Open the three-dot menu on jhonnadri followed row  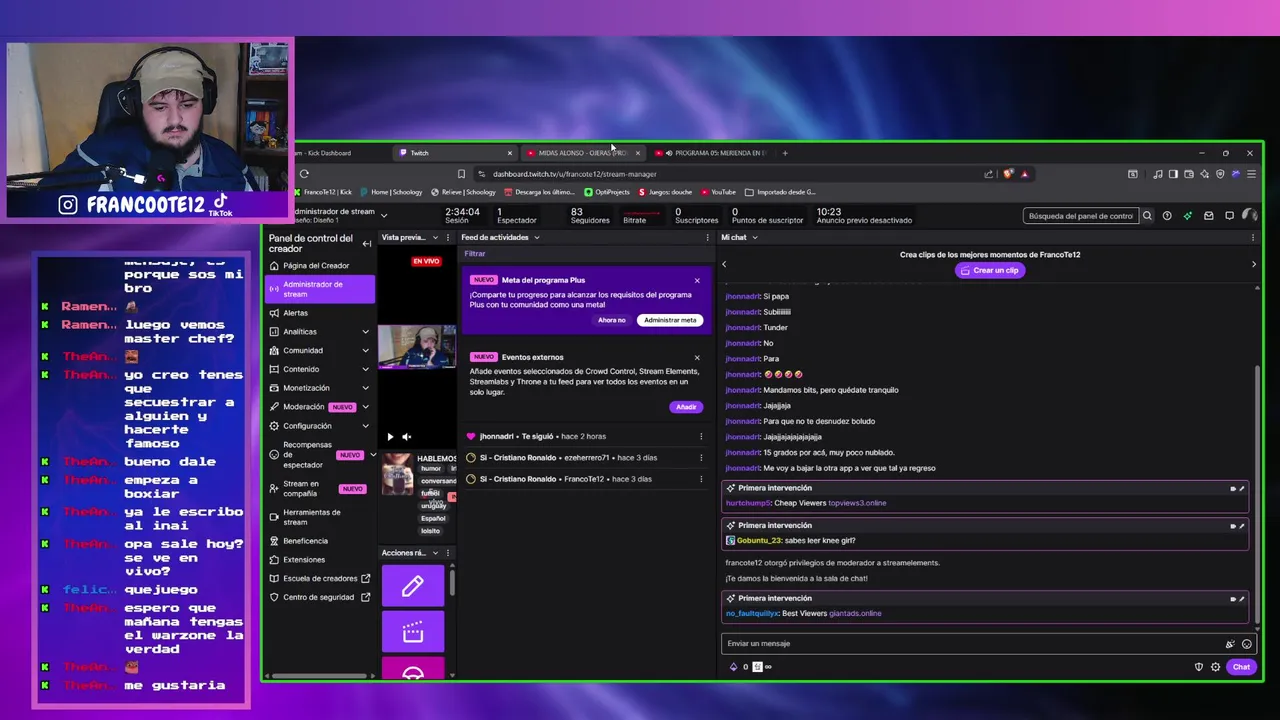701,436
